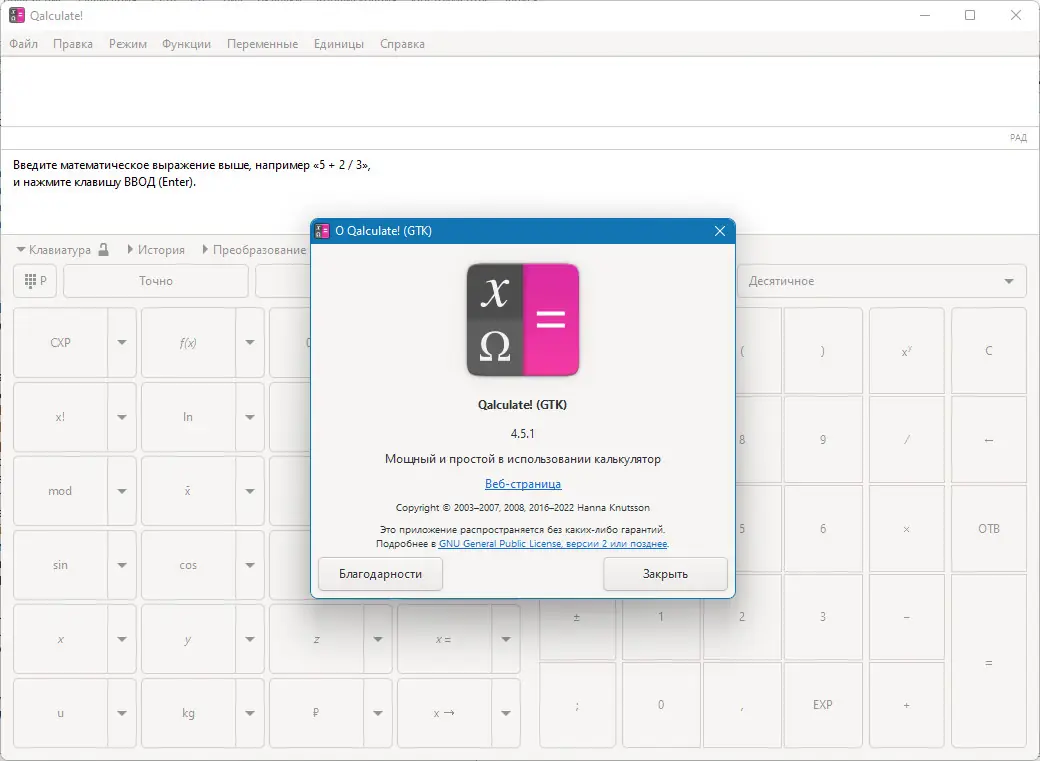Click the cos button
This screenshot has width=1040, height=761.
click(x=188, y=565)
